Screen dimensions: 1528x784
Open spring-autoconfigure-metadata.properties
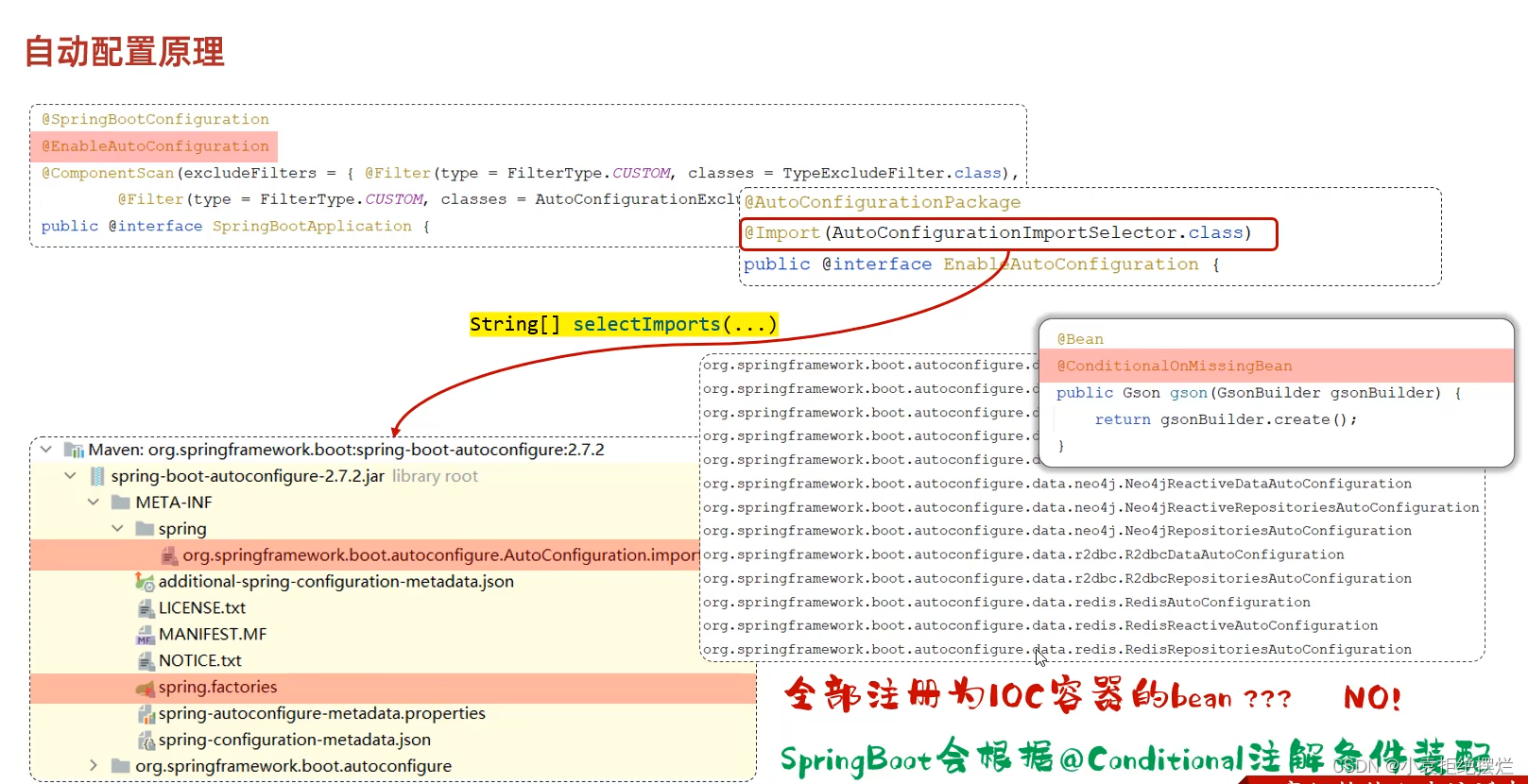322,714
